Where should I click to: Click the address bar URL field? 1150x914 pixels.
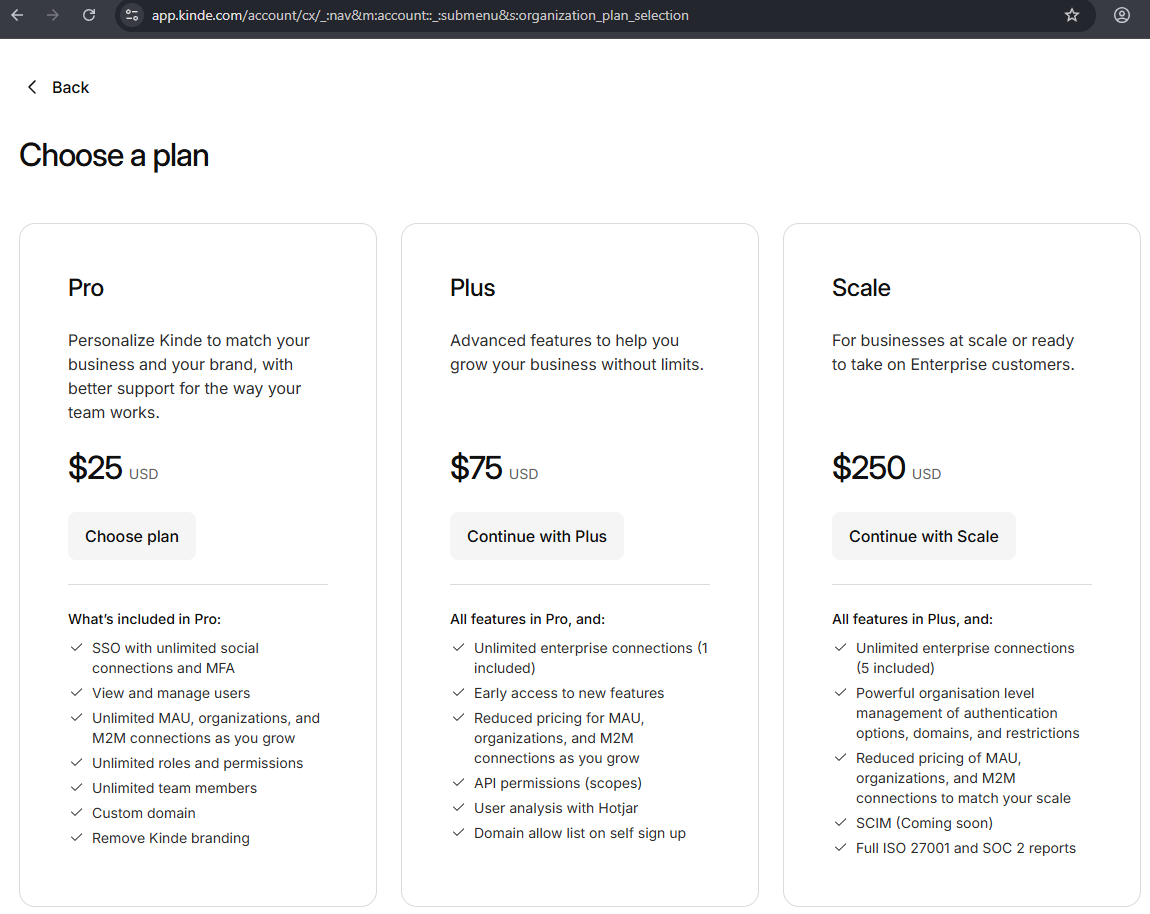pos(420,15)
